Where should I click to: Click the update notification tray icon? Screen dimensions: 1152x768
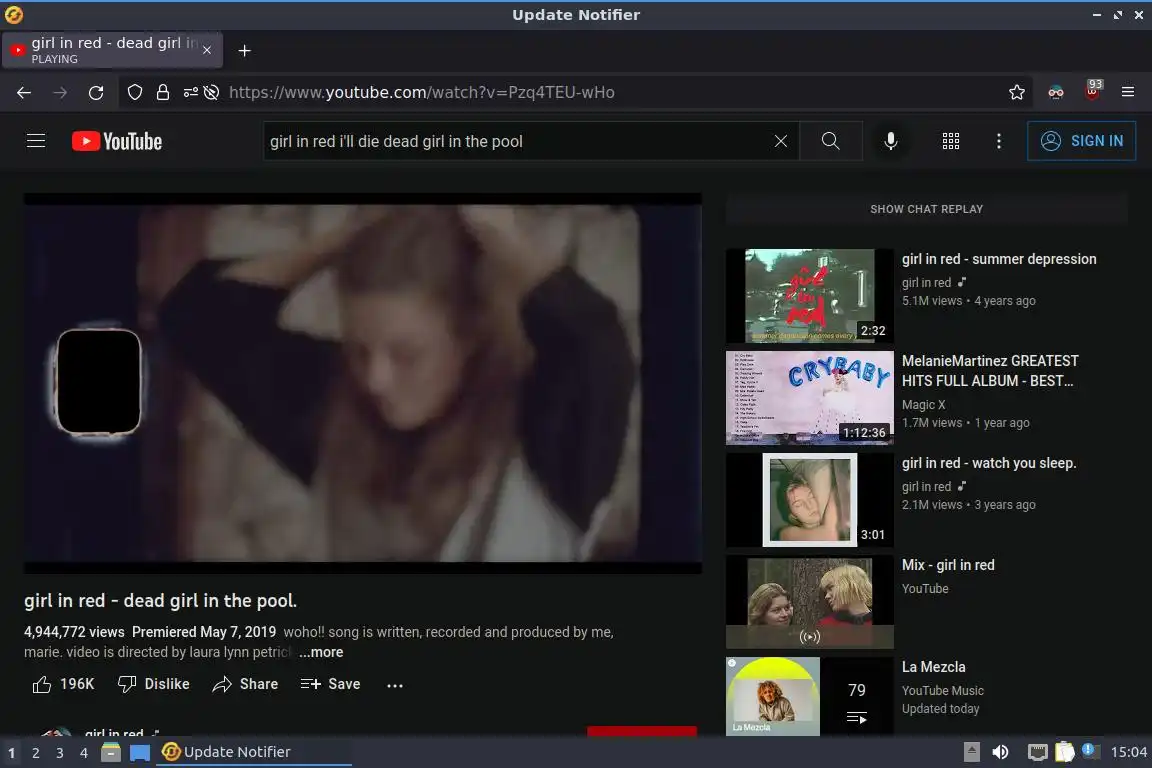point(1090,750)
